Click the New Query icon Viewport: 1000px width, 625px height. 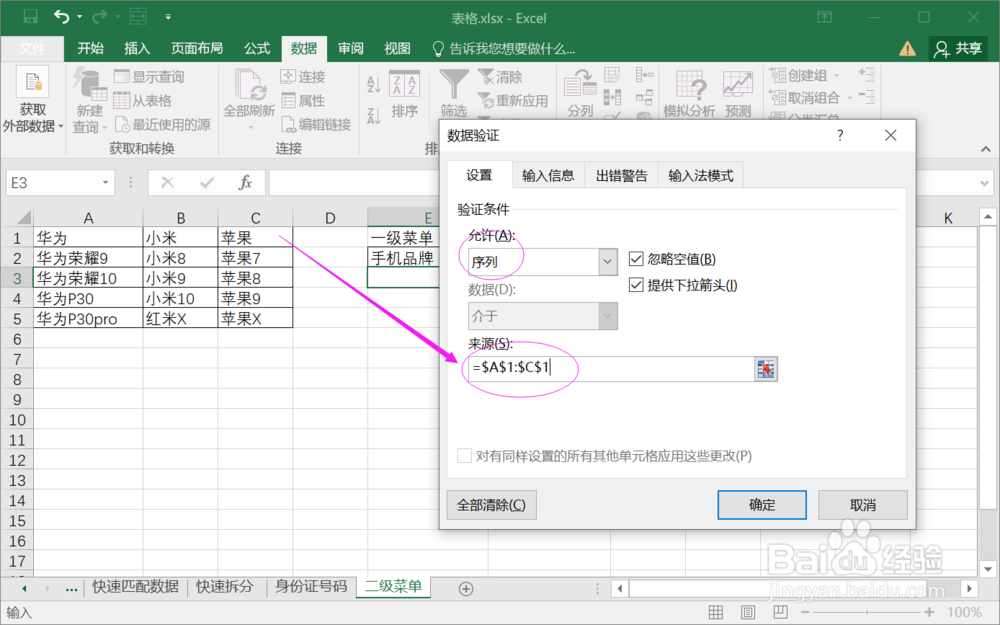[89, 85]
